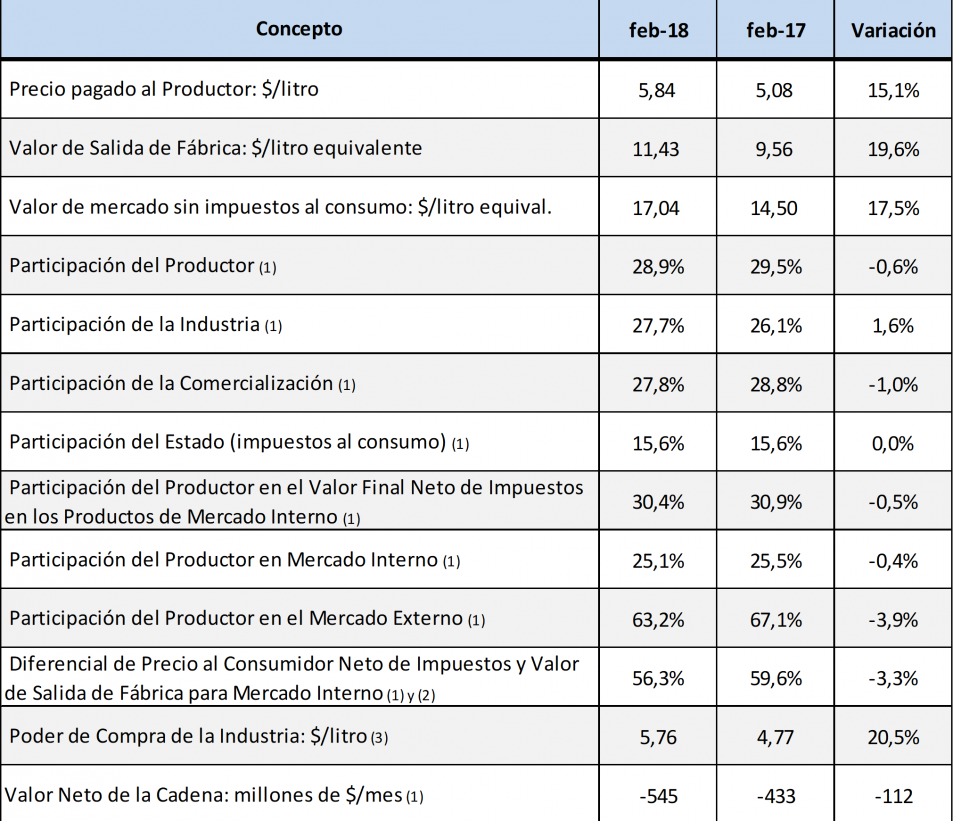The width and height of the screenshot is (953, 821).
Task: Select the feb-17 column header
Action: pyautogui.click(x=776, y=30)
